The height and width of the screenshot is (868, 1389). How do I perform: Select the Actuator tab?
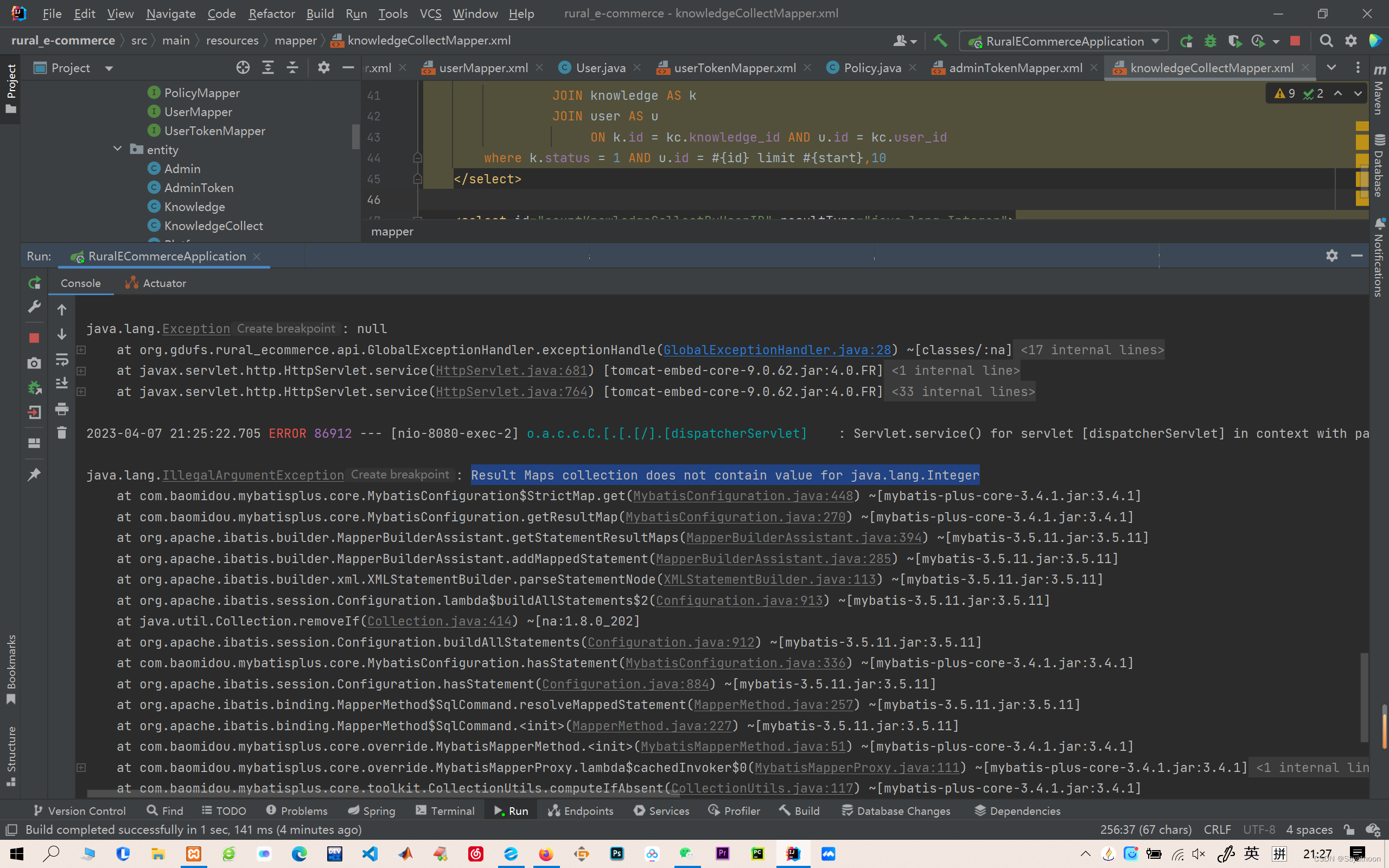(x=156, y=283)
